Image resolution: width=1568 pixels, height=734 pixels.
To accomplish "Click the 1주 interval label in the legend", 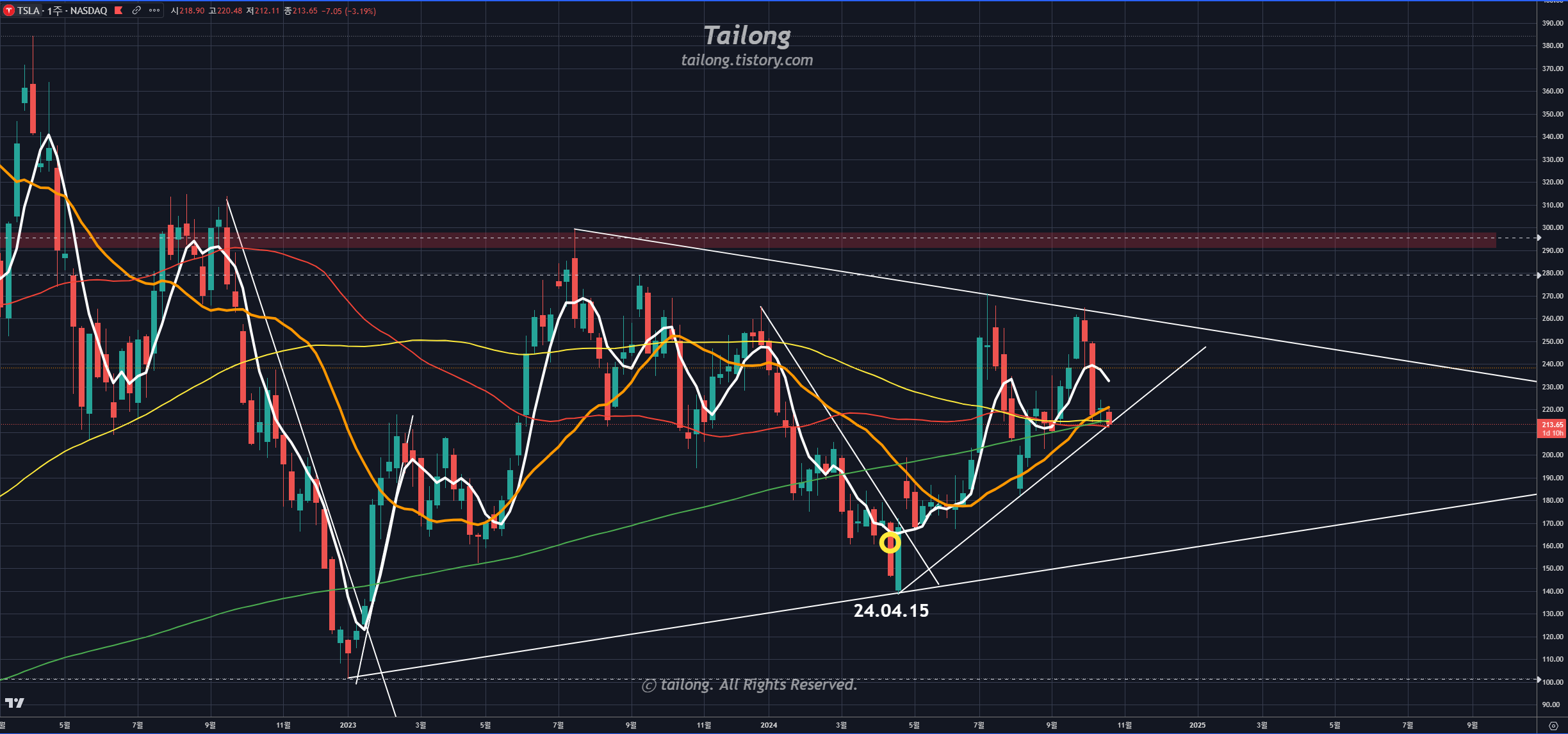I will [54, 11].
